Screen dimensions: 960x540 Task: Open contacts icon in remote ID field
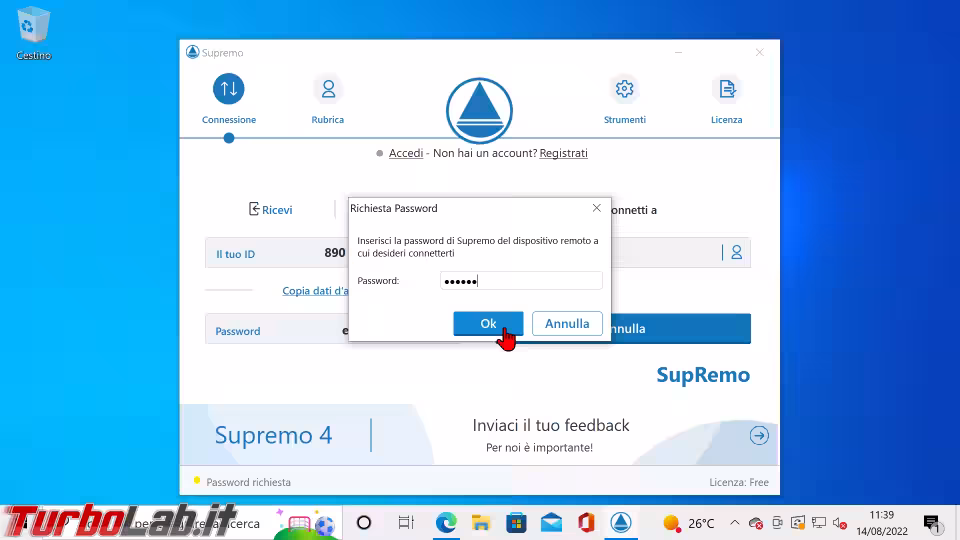click(737, 252)
